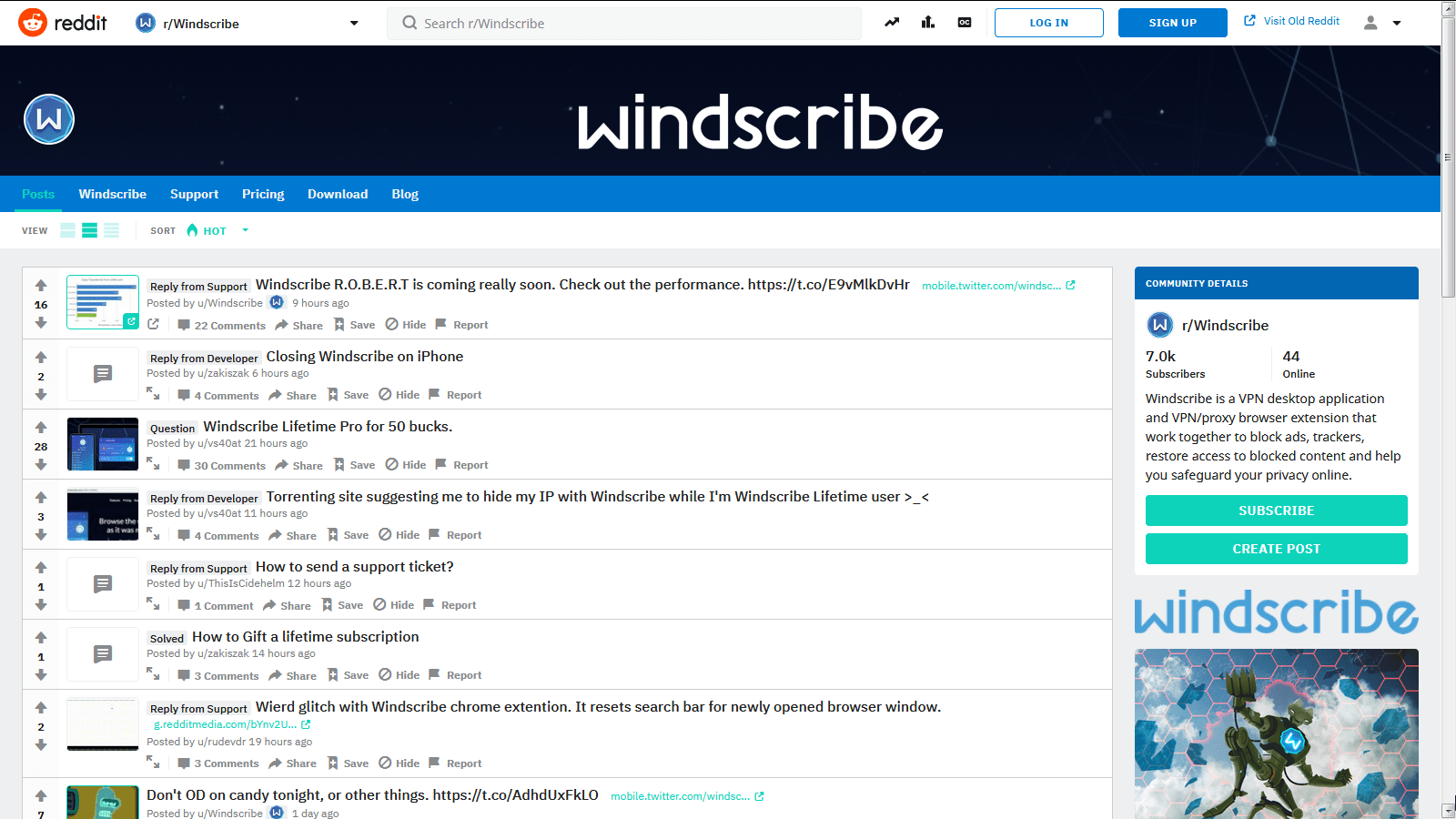Upvote the Wierd glitch chrome extention post
This screenshot has height=819, width=1456.
click(41, 708)
